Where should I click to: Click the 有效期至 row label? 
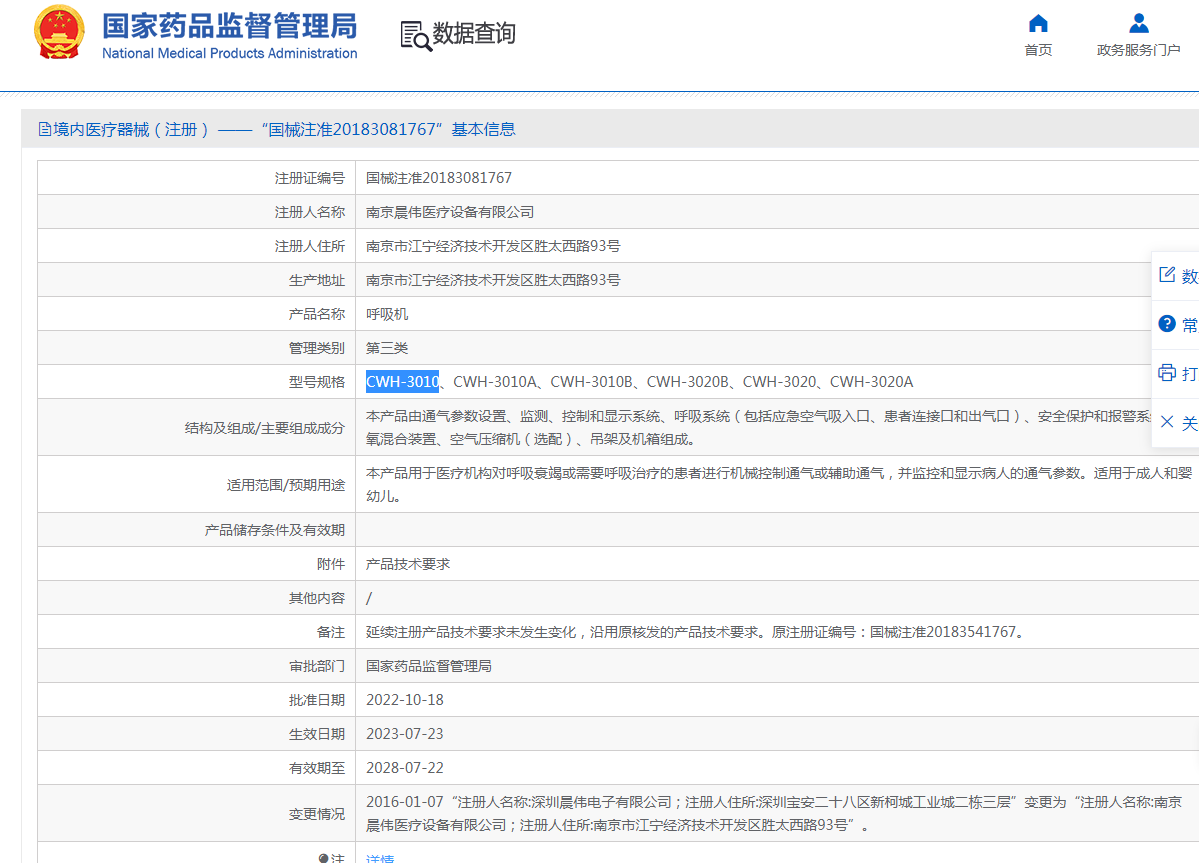(x=317, y=768)
